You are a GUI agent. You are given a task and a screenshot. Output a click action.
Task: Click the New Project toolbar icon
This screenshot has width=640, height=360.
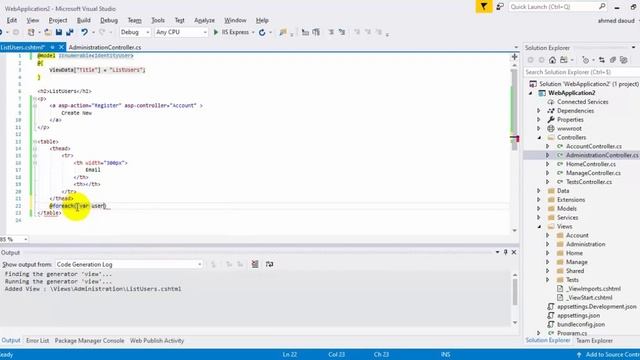click(31, 32)
